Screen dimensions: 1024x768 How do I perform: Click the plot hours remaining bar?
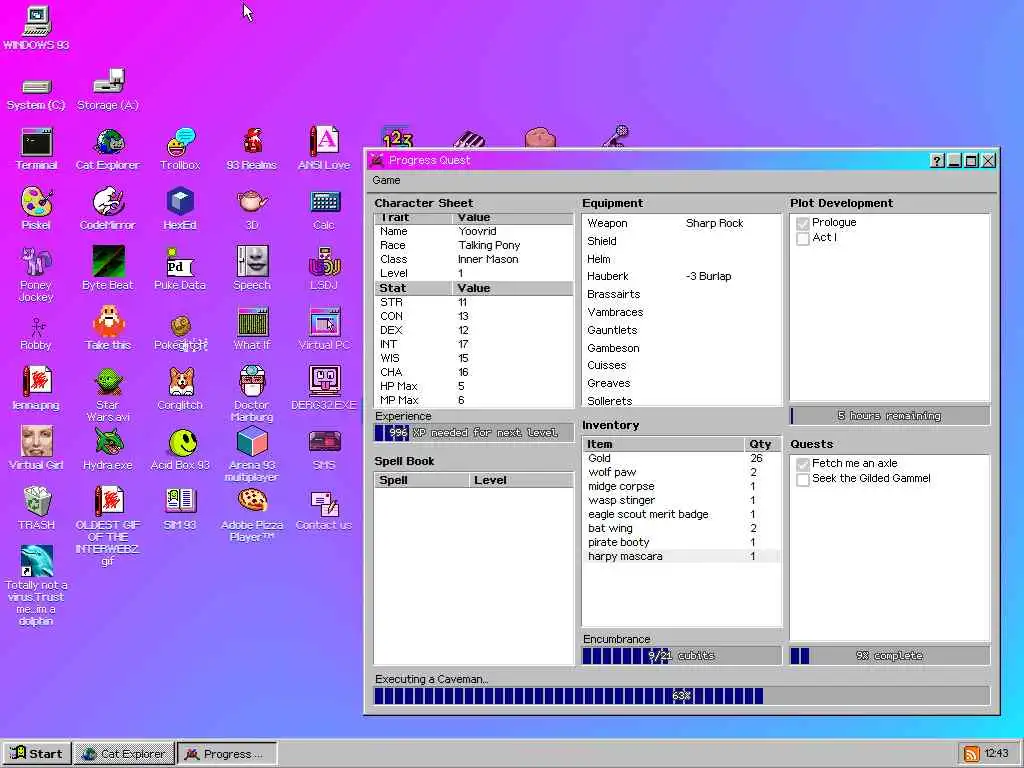(x=889, y=416)
